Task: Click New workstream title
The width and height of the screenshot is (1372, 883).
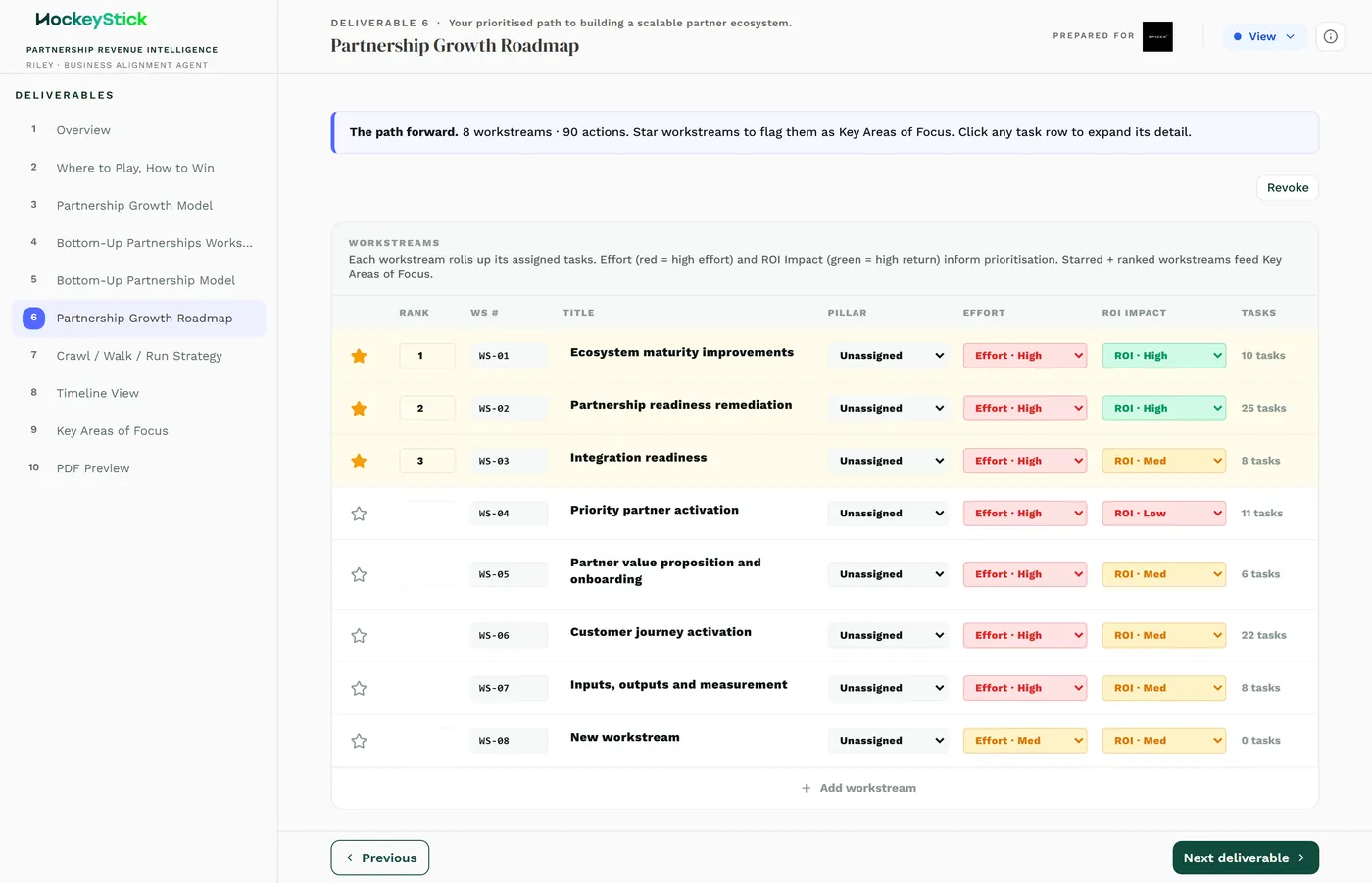Action: tap(625, 737)
